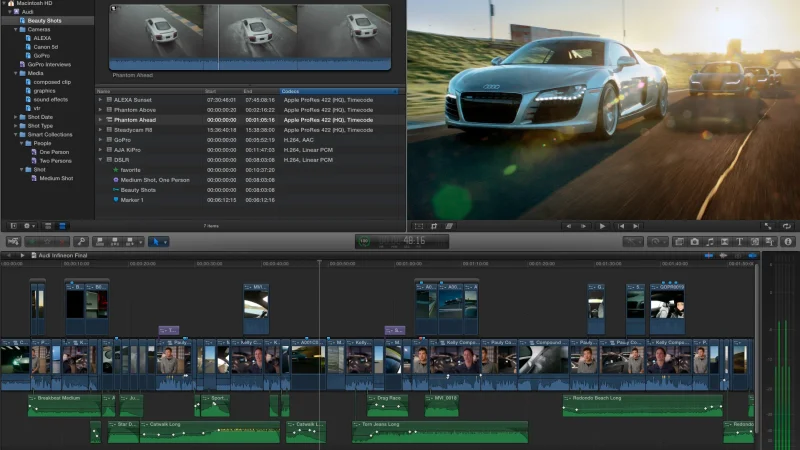Select GoPro Interviews collection
Screen dimensions: 800x450
click(49, 65)
